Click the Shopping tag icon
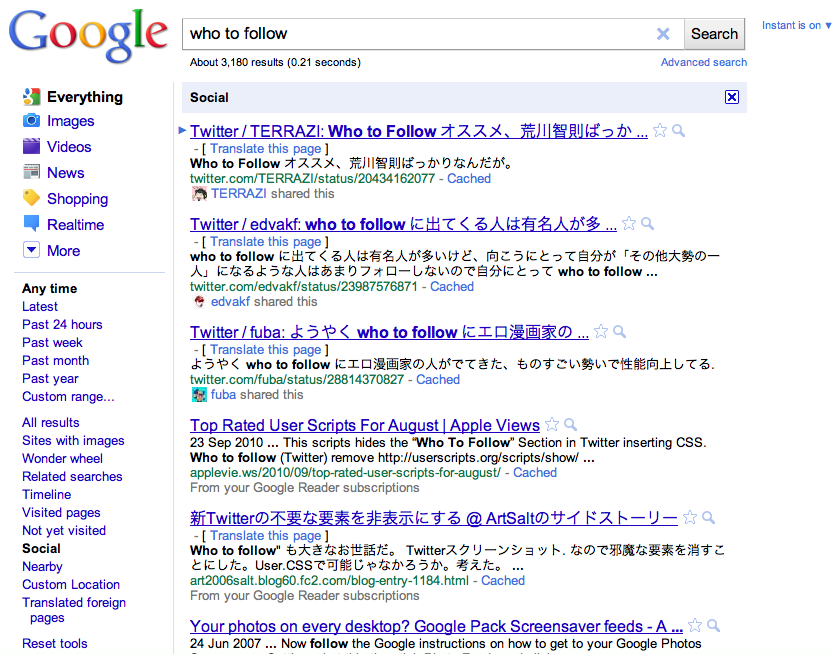834x654 pixels. (x=31, y=198)
